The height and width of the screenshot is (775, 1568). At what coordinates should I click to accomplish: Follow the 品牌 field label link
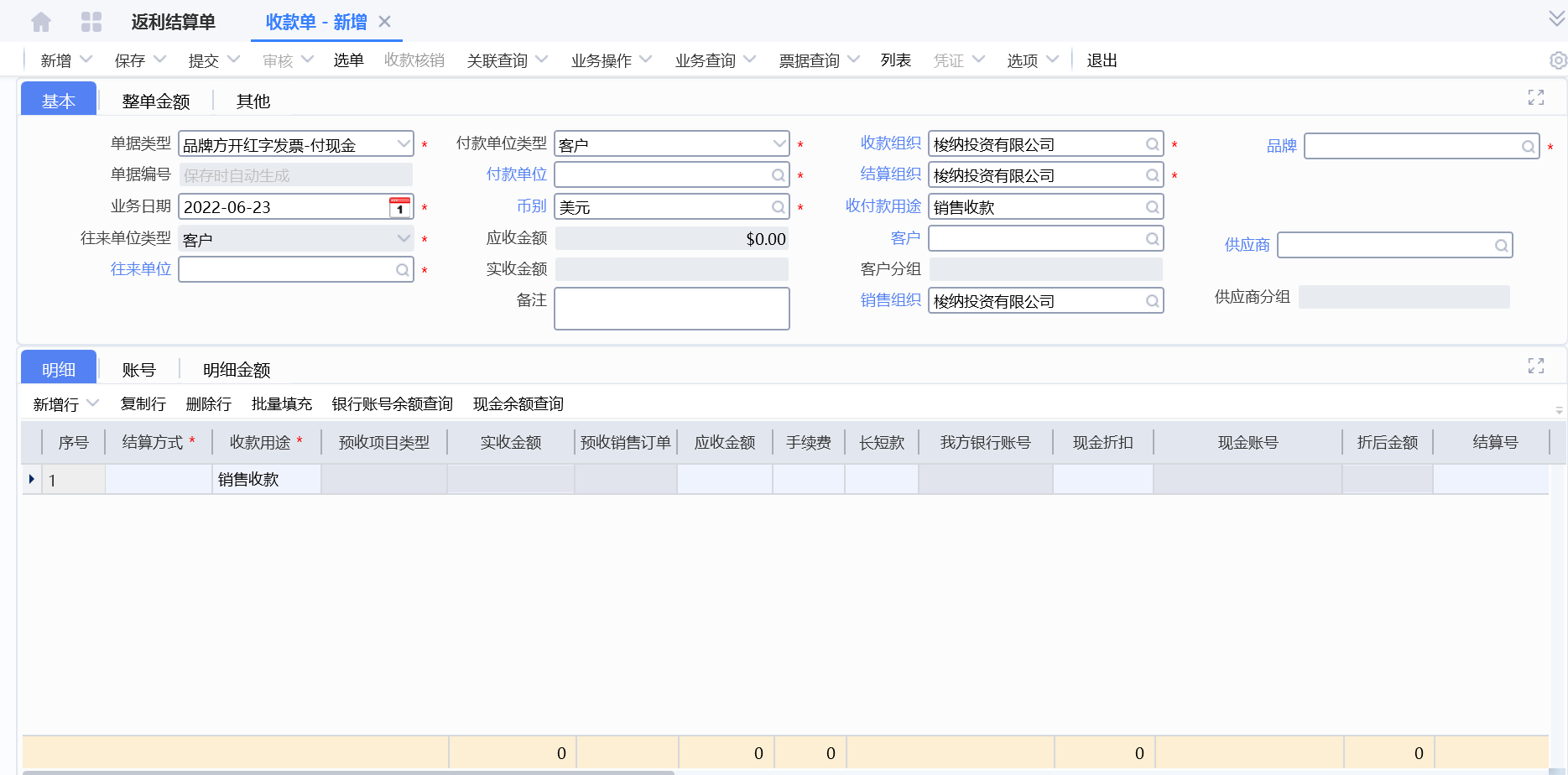[x=1282, y=146]
